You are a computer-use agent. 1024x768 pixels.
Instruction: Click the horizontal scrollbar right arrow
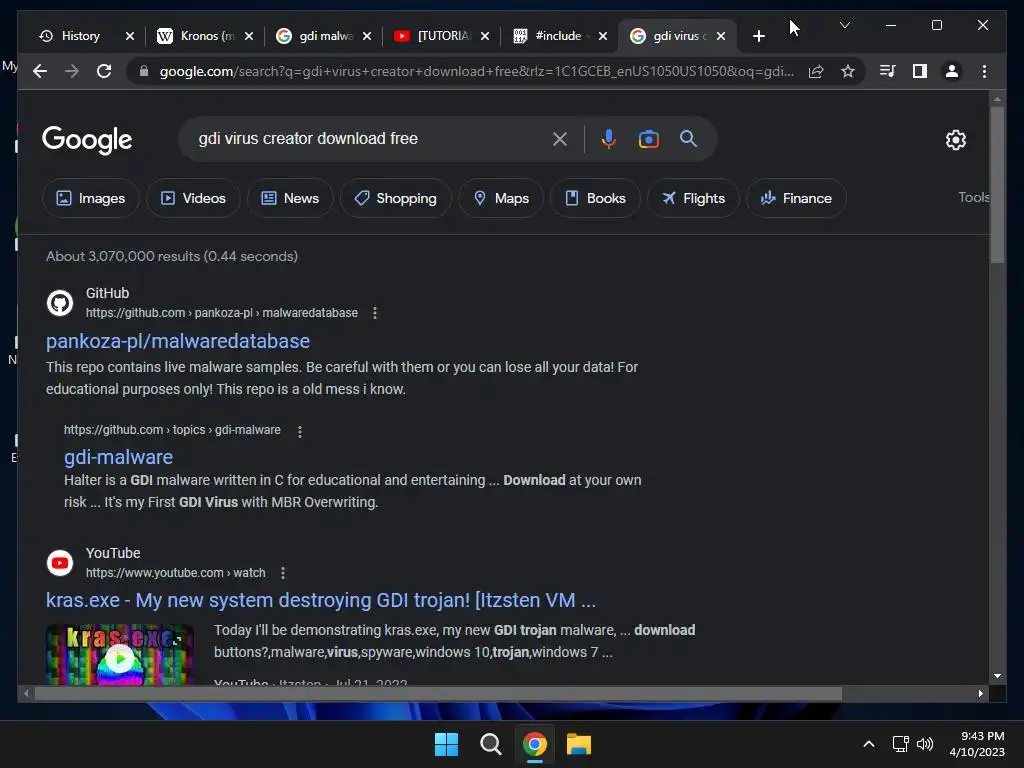pos(980,694)
